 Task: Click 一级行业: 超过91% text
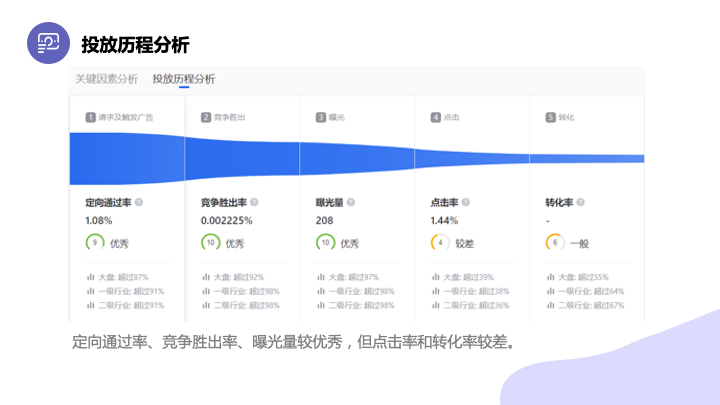pyautogui.click(x=131, y=291)
